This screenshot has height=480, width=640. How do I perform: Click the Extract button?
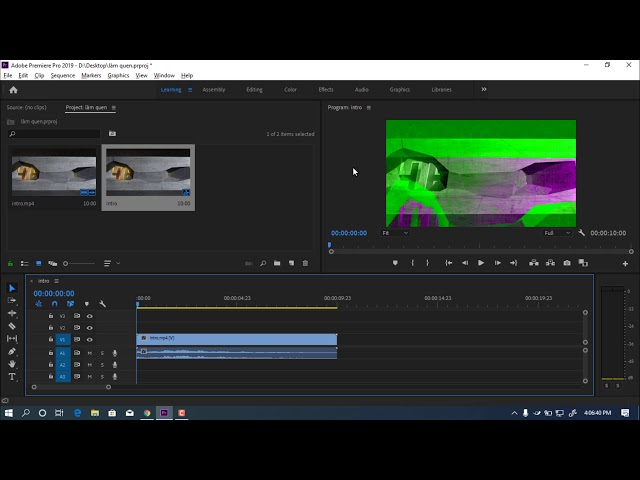(550, 263)
